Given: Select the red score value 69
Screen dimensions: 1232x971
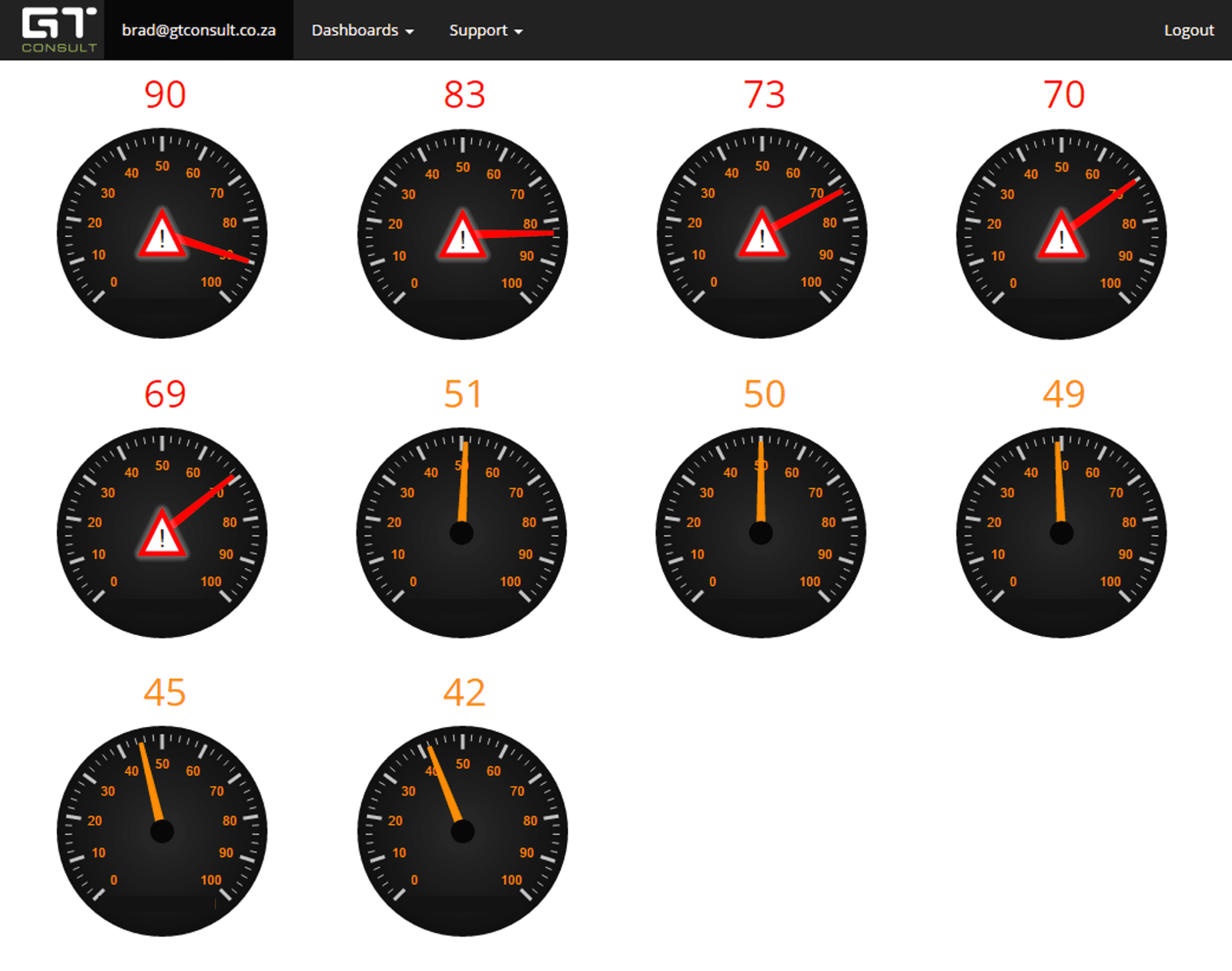Looking at the screenshot, I should tap(165, 394).
